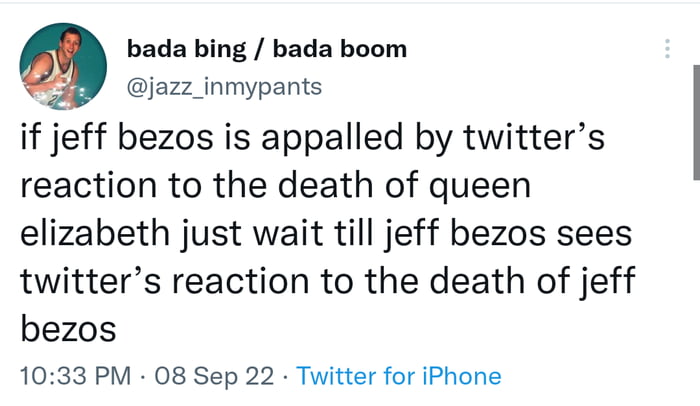The height and width of the screenshot is (406, 700).
Task: Click the word "PM" in the timestamp
Action: (x=113, y=376)
